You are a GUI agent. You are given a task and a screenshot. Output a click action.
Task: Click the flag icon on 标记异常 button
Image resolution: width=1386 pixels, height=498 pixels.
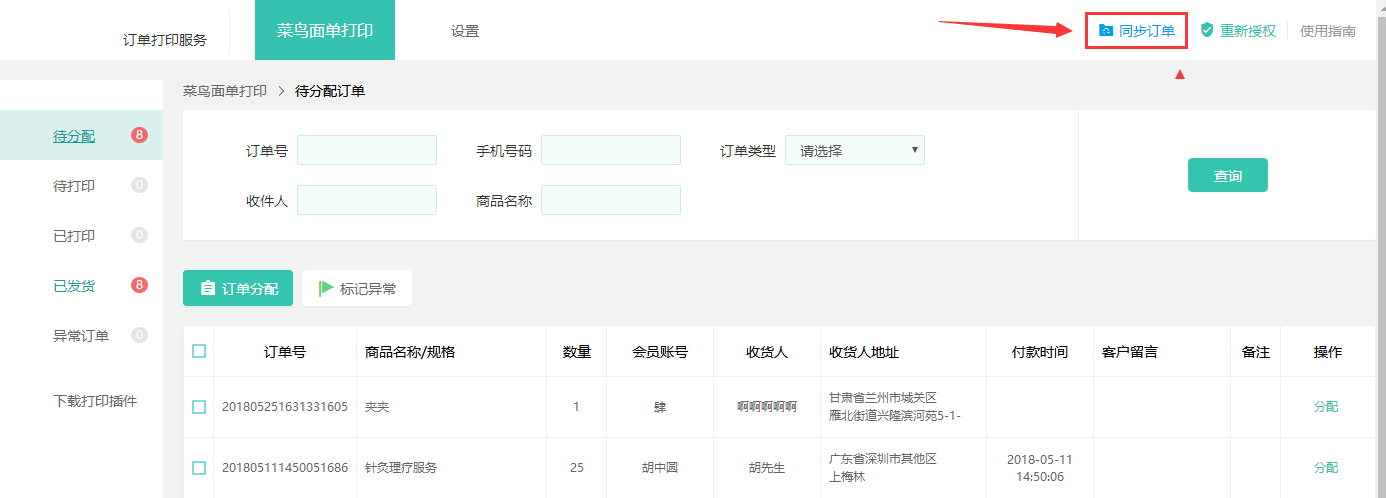point(326,289)
